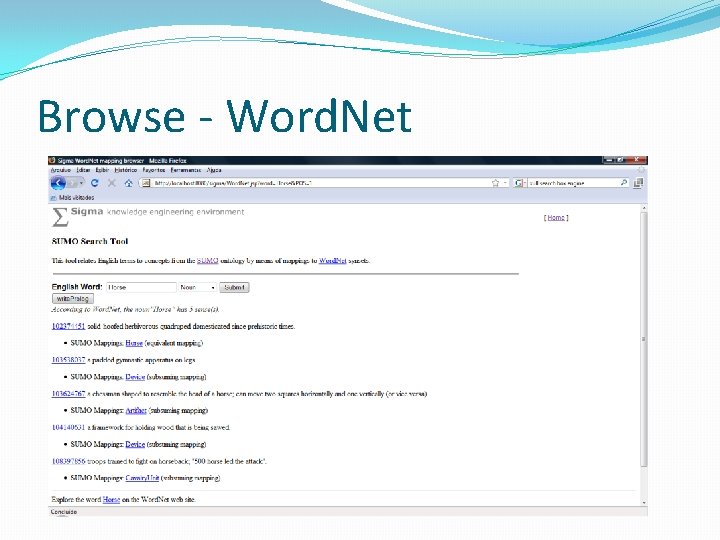Image resolution: width=720 pixels, height=540 pixels.
Task: Open the back/forward history dropdown arrow
Action: tap(81, 183)
